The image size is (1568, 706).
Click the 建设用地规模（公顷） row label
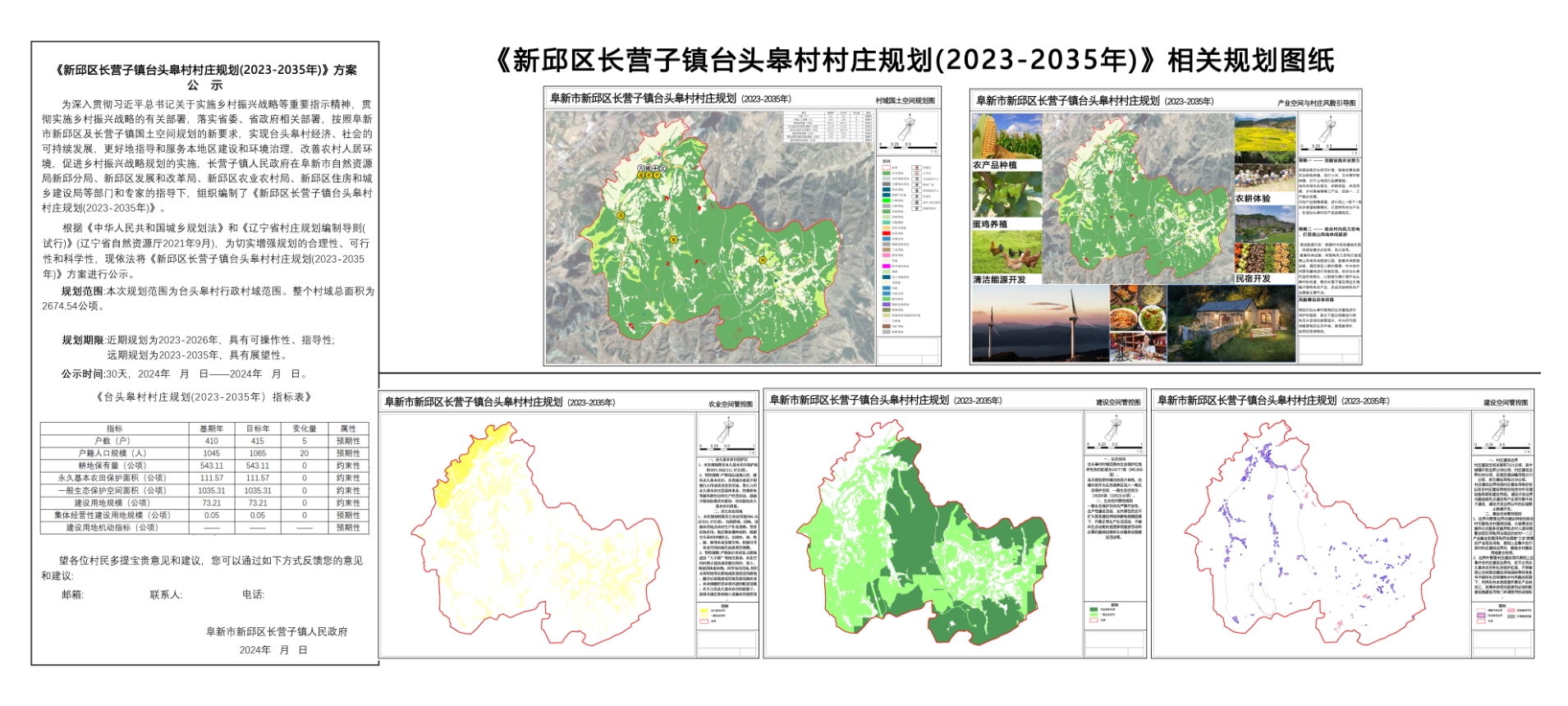click(x=112, y=502)
